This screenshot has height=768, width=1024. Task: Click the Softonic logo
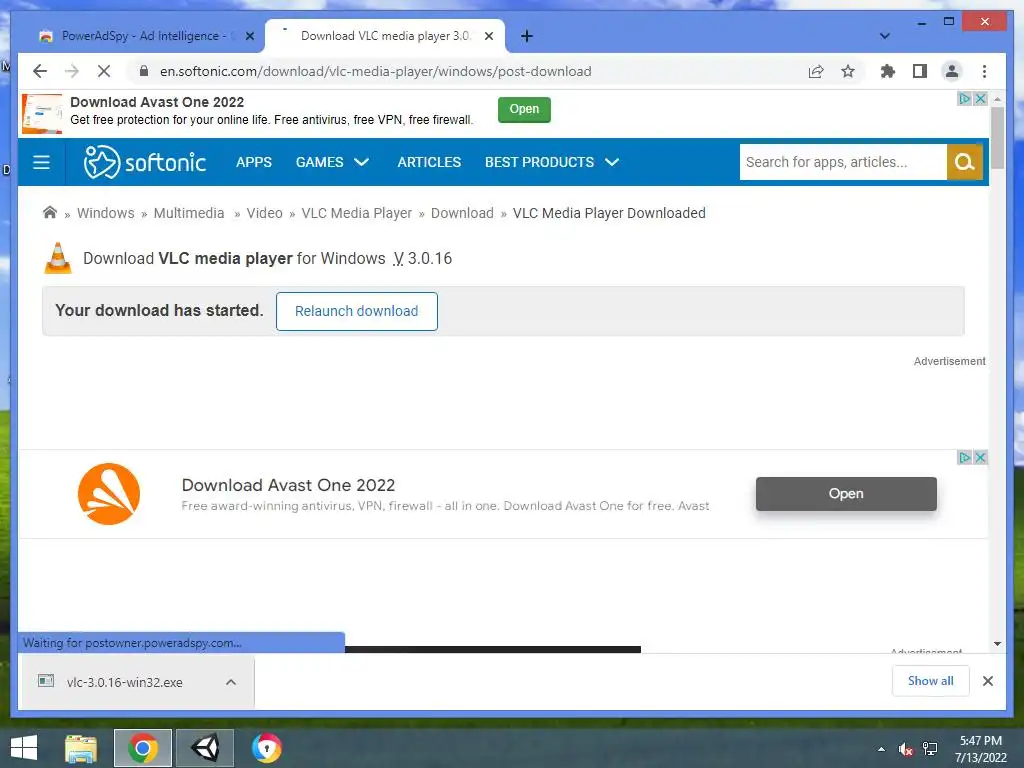pos(145,162)
